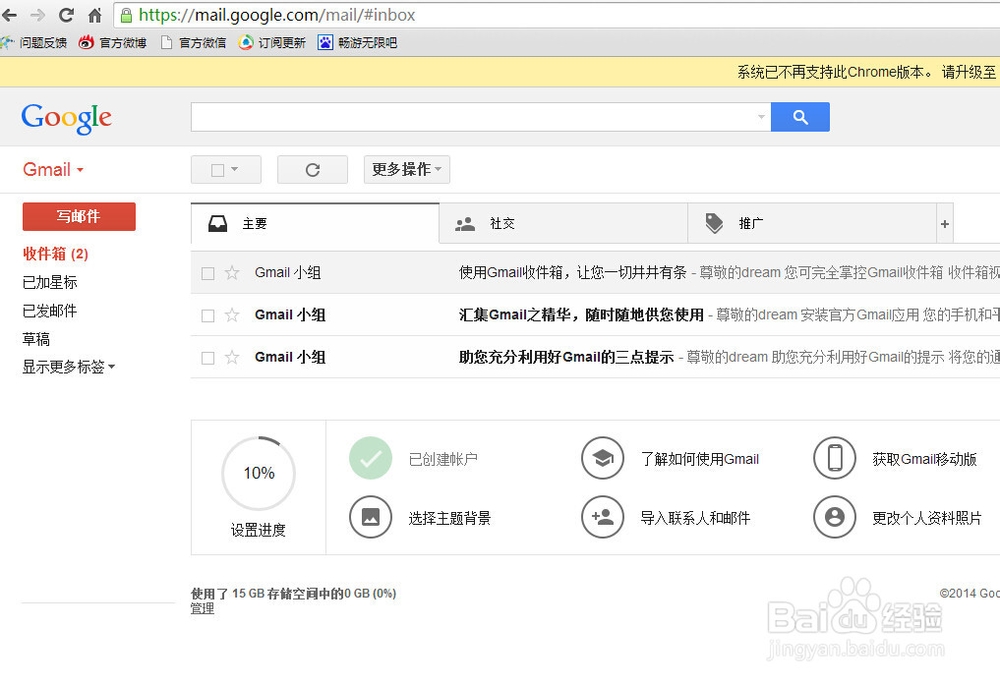Open the 已发邮件 folder
Viewport: 1000px width, 684px height.
(x=50, y=310)
